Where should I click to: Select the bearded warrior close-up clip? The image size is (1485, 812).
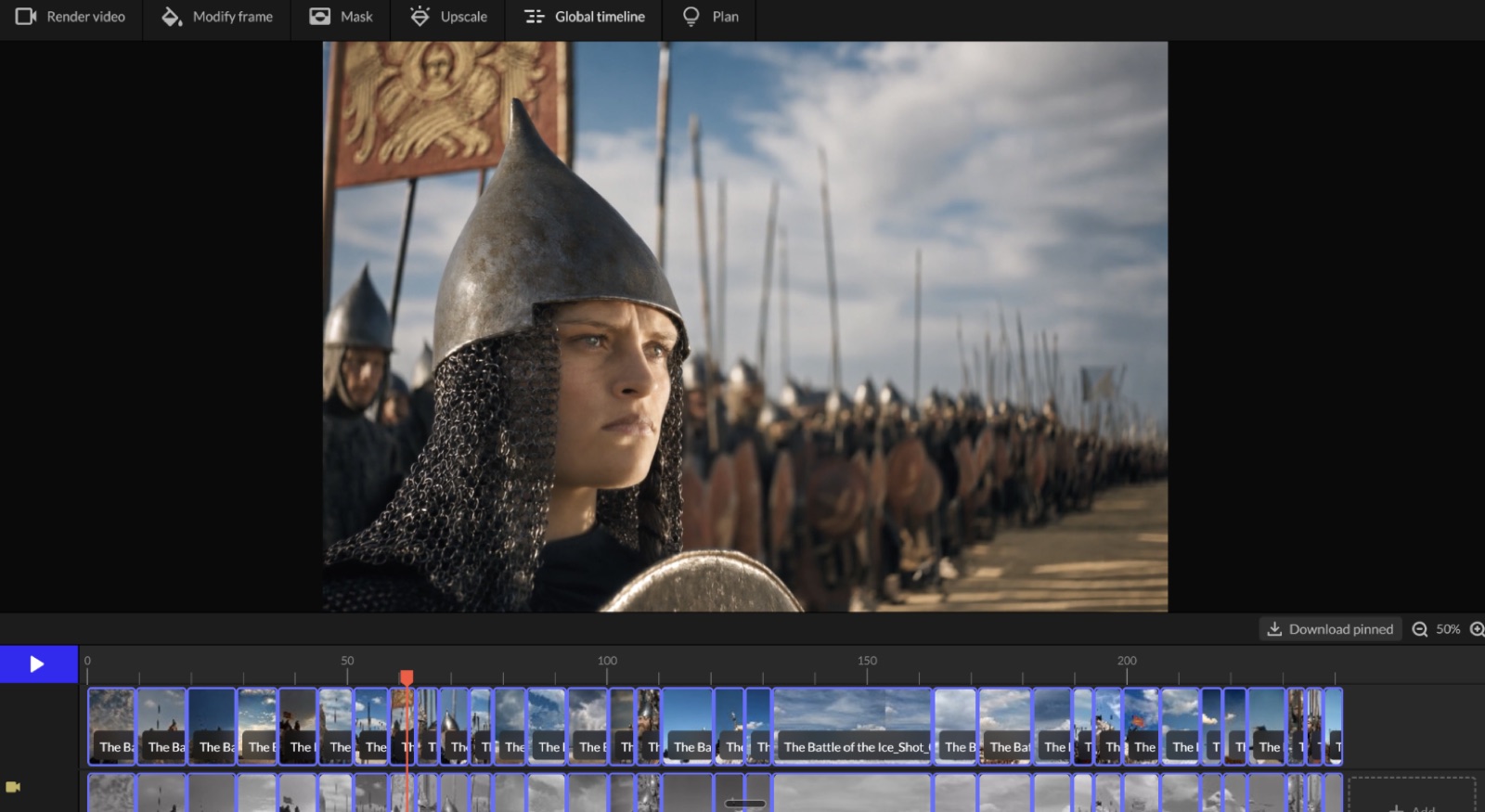649,726
